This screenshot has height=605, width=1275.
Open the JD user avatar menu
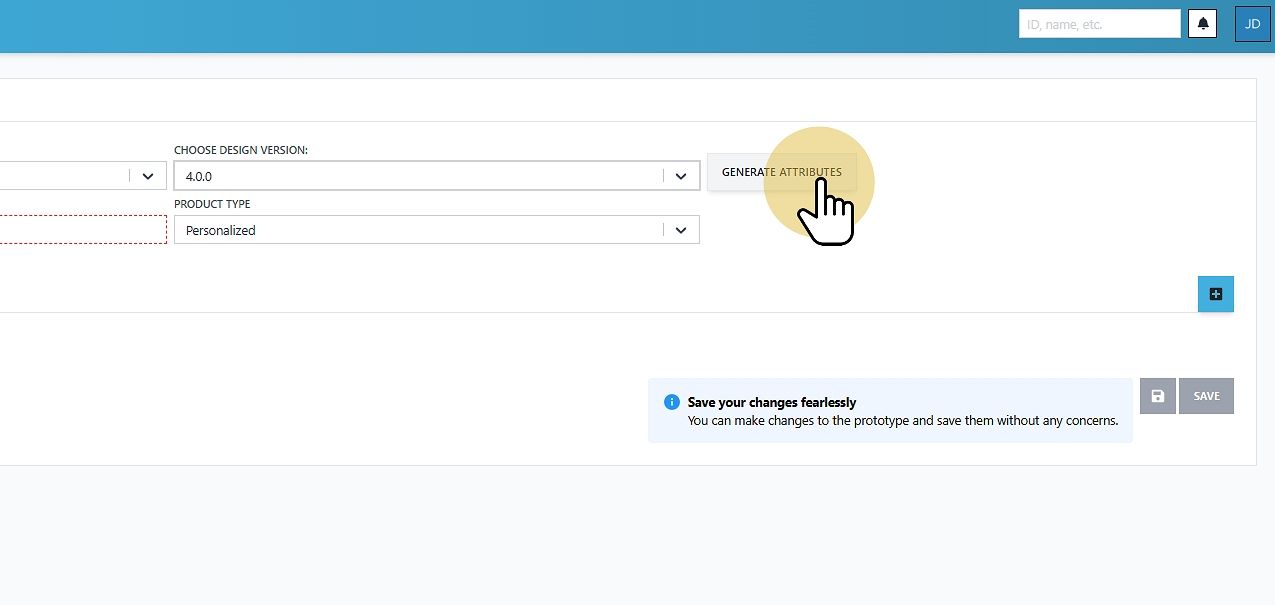point(1253,24)
